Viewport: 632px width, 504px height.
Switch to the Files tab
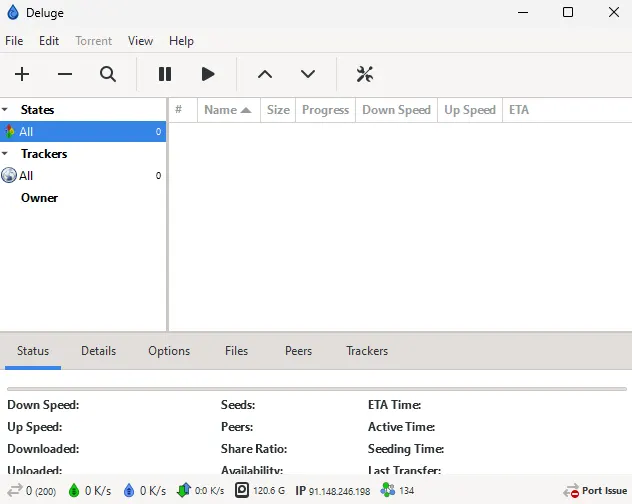[236, 351]
